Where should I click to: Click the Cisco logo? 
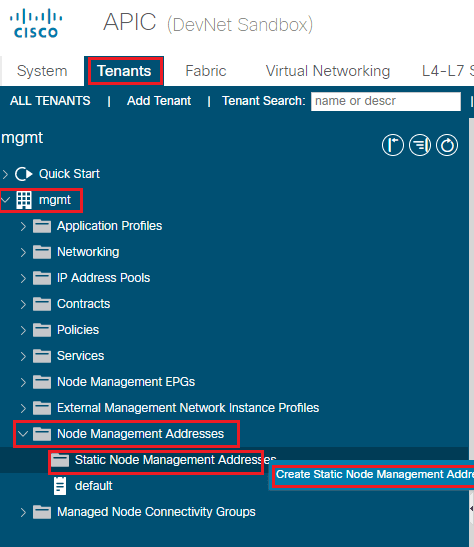click(36, 23)
